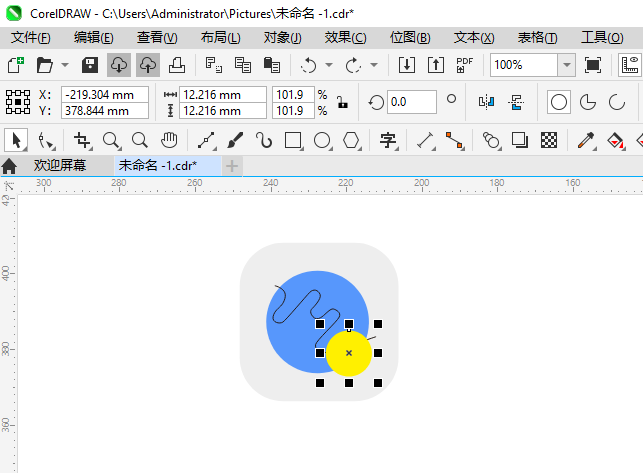Set shape to arc

(616, 102)
